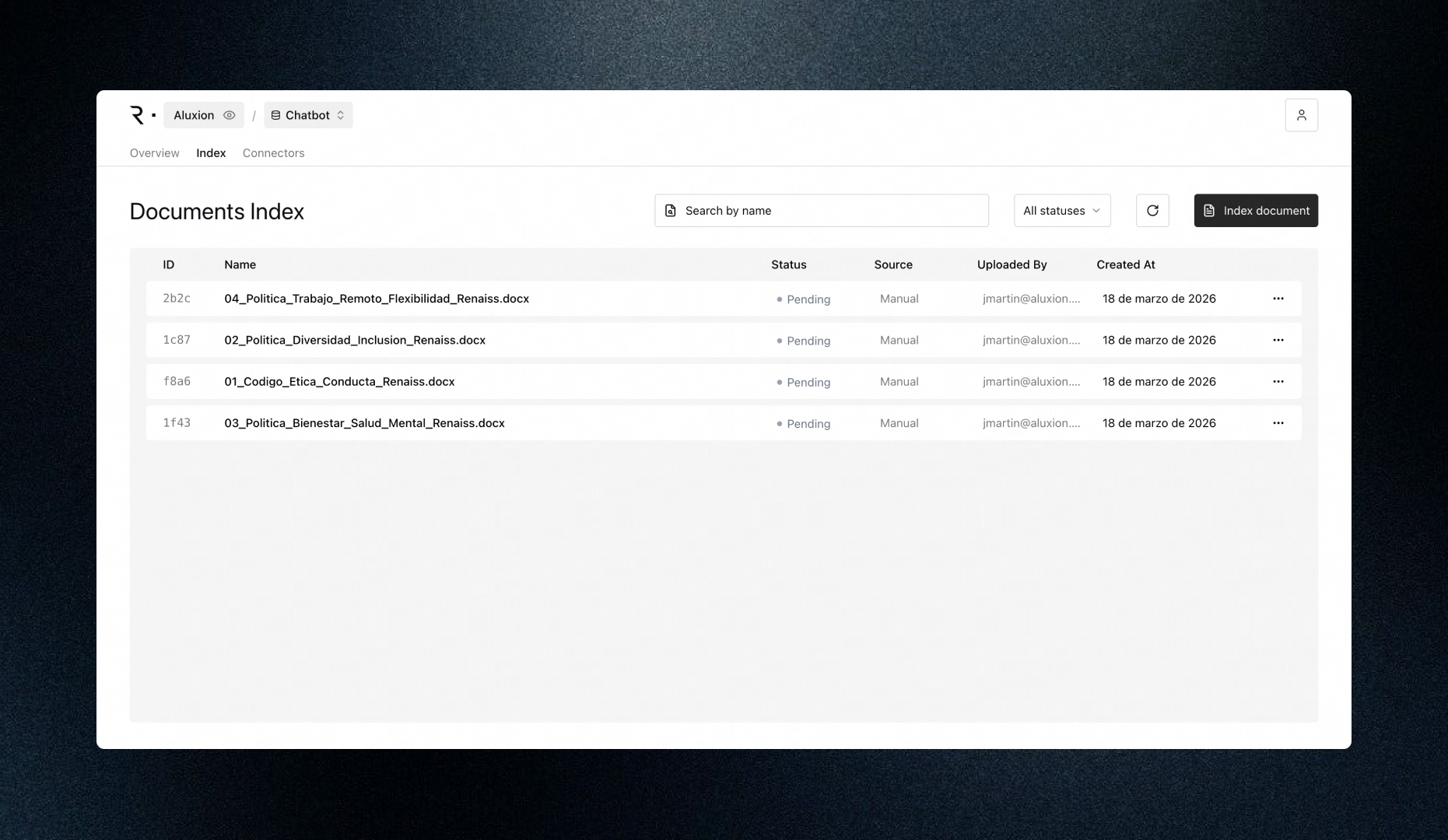Viewport: 1448px width, 840px height.
Task: Toggle the eye icon next to Aluxion
Action: tap(229, 114)
